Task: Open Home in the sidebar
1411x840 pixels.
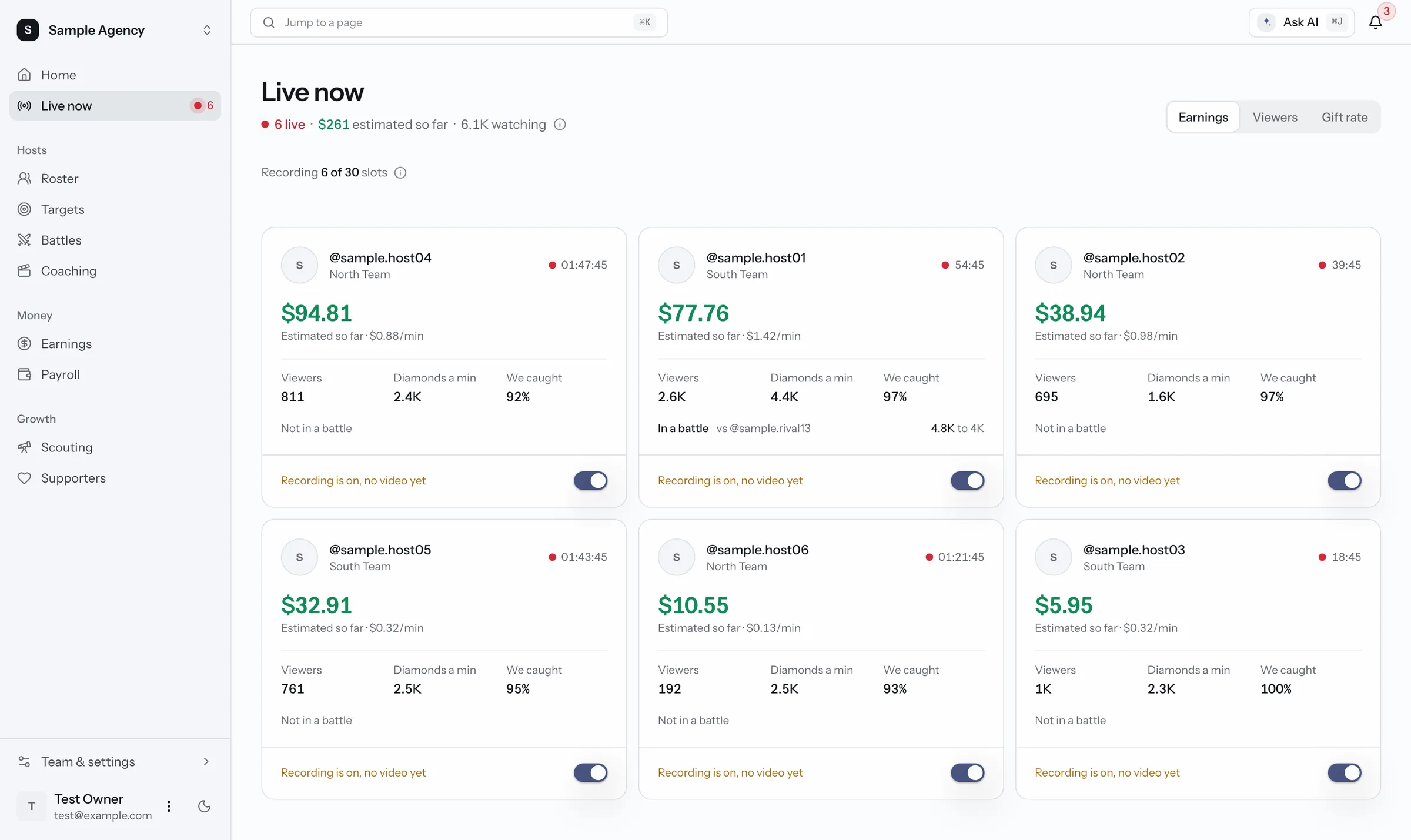Action: coord(115,75)
